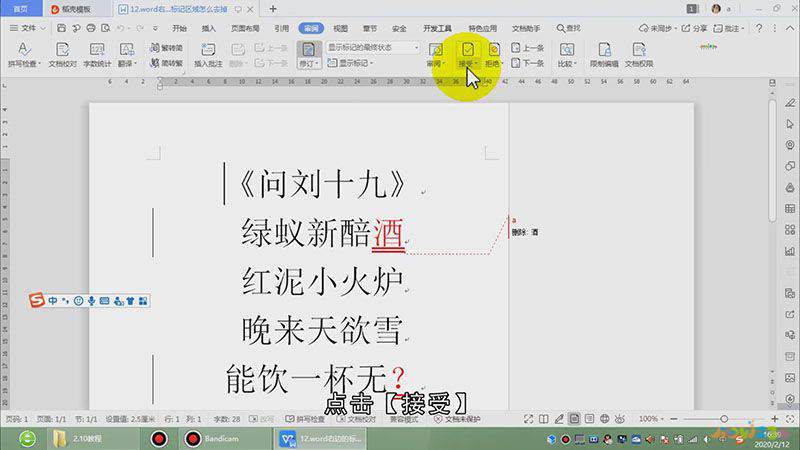
Task: Switch to reading layout view in status bar
Action: tap(544, 419)
